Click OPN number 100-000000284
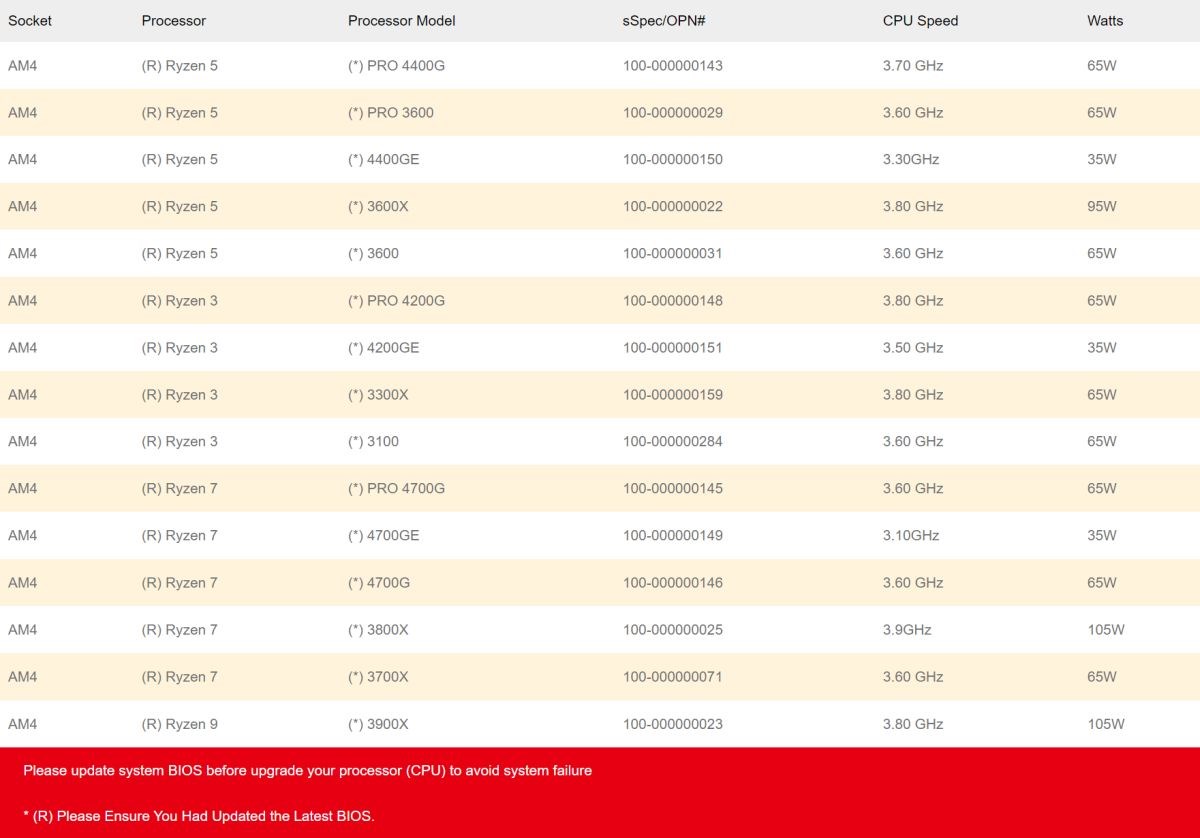 (673, 442)
